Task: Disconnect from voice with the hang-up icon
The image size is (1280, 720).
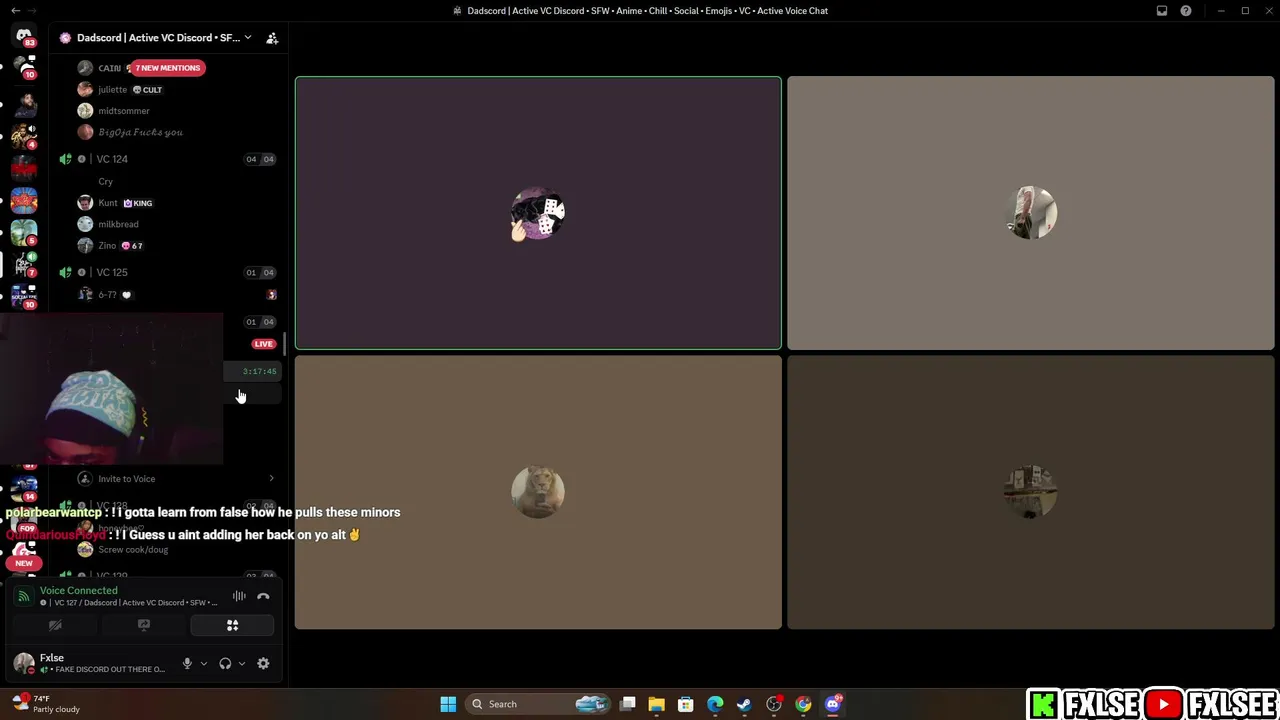Action: 263,596
